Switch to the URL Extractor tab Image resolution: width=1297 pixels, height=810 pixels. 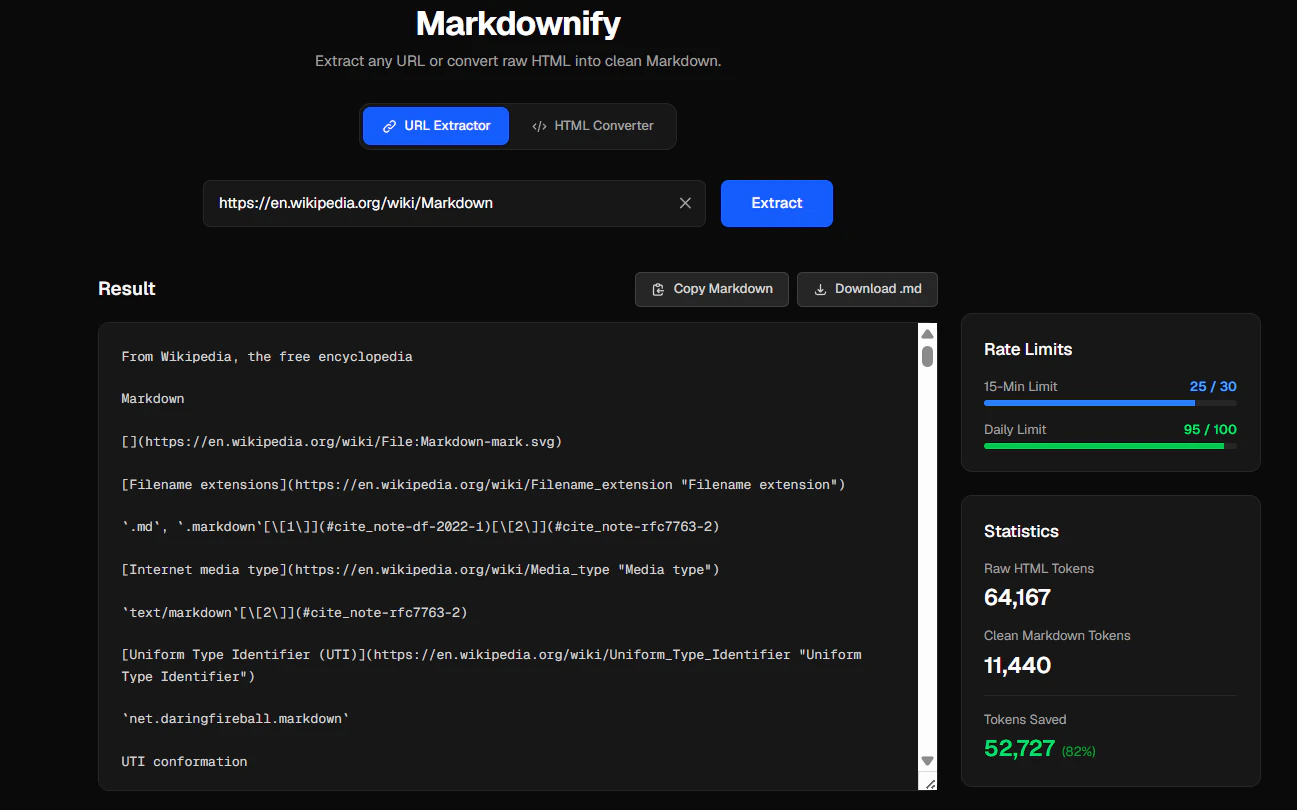(436, 126)
